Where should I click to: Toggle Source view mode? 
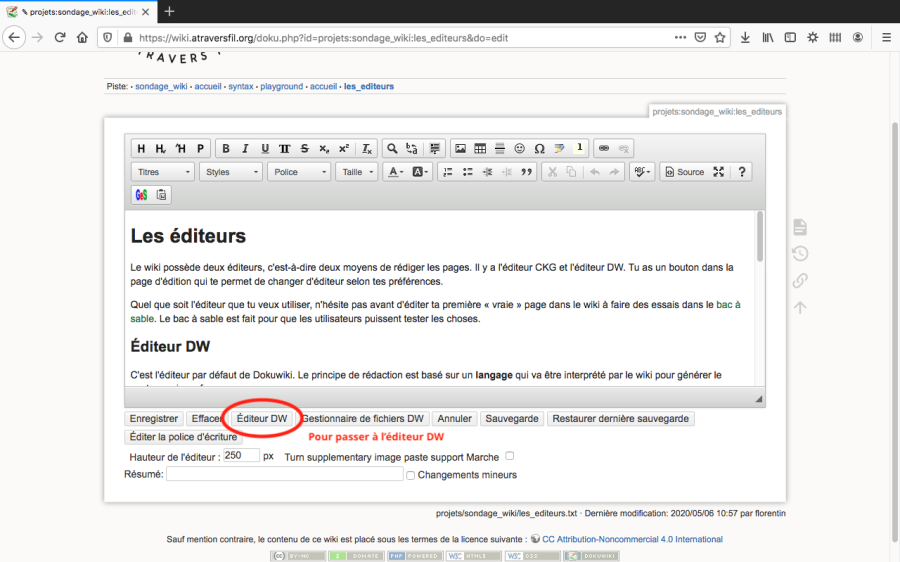pos(684,172)
